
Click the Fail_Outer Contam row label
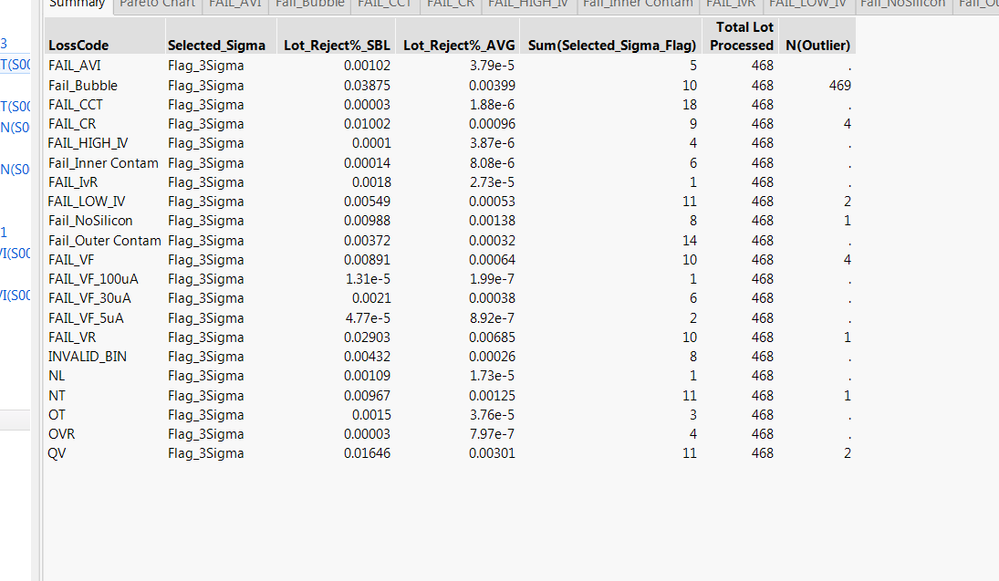[x=104, y=240]
